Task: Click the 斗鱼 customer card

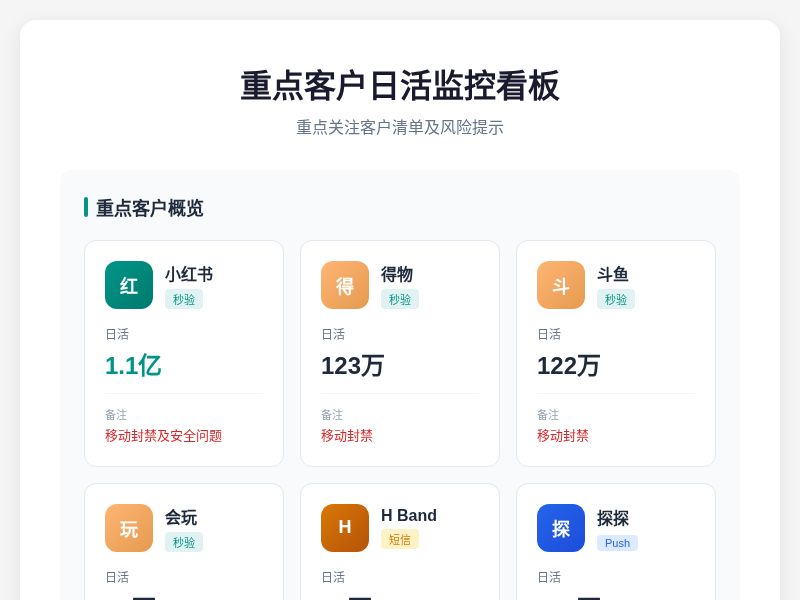Action: [x=616, y=353]
